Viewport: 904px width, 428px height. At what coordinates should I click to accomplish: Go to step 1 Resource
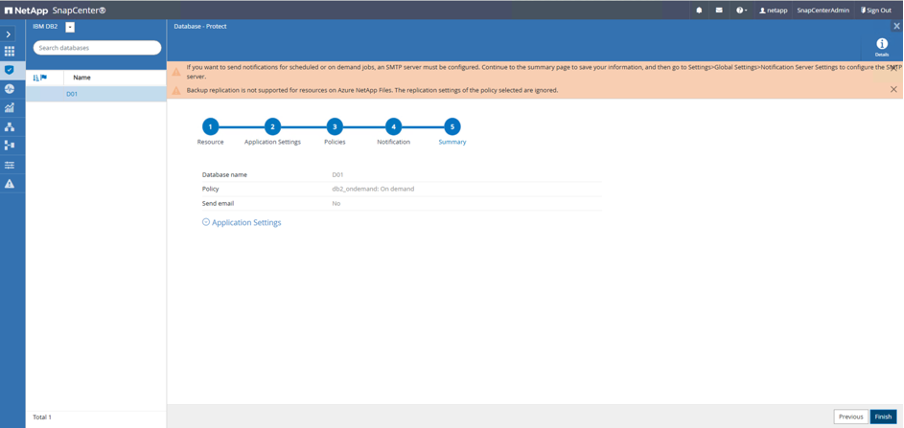(210, 127)
